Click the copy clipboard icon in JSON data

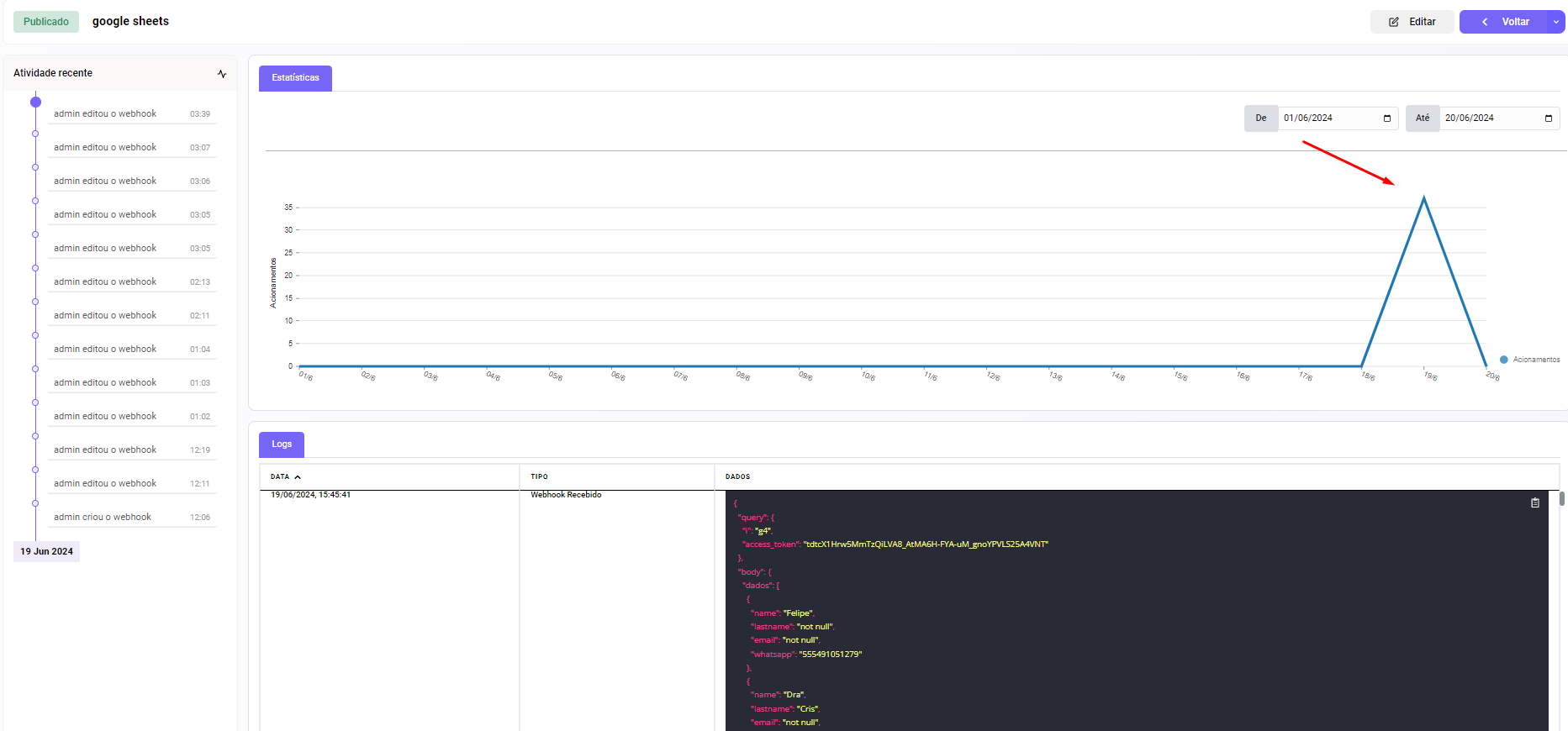(x=1535, y=502)
